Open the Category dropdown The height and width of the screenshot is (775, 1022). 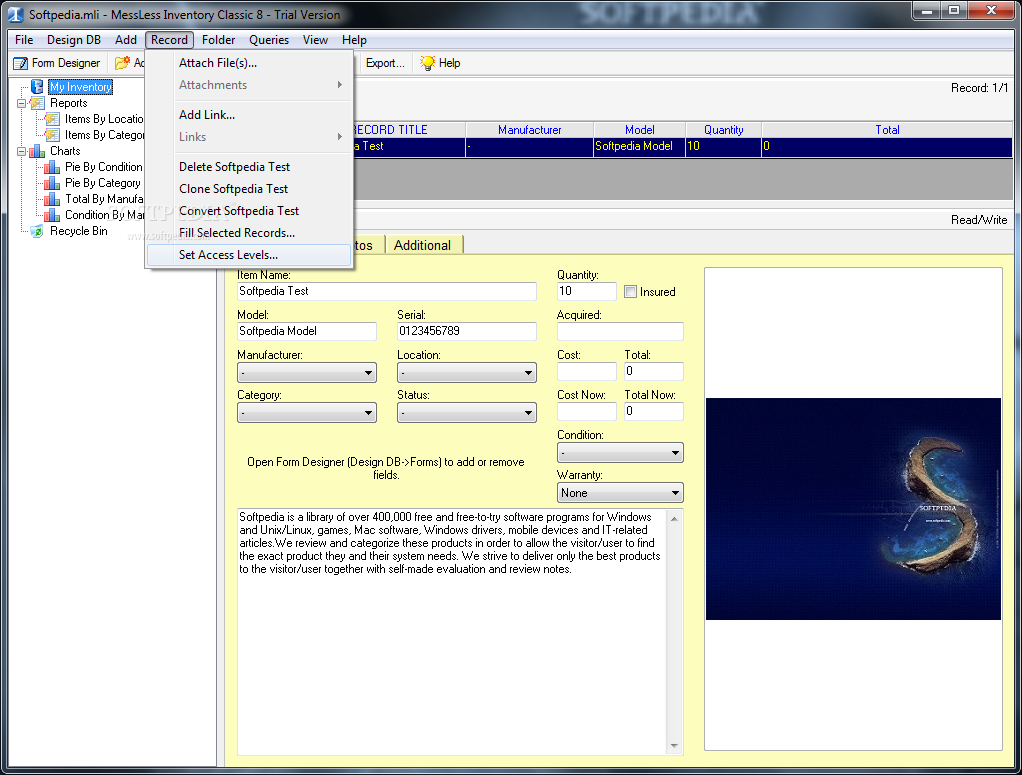pos(307,413)
